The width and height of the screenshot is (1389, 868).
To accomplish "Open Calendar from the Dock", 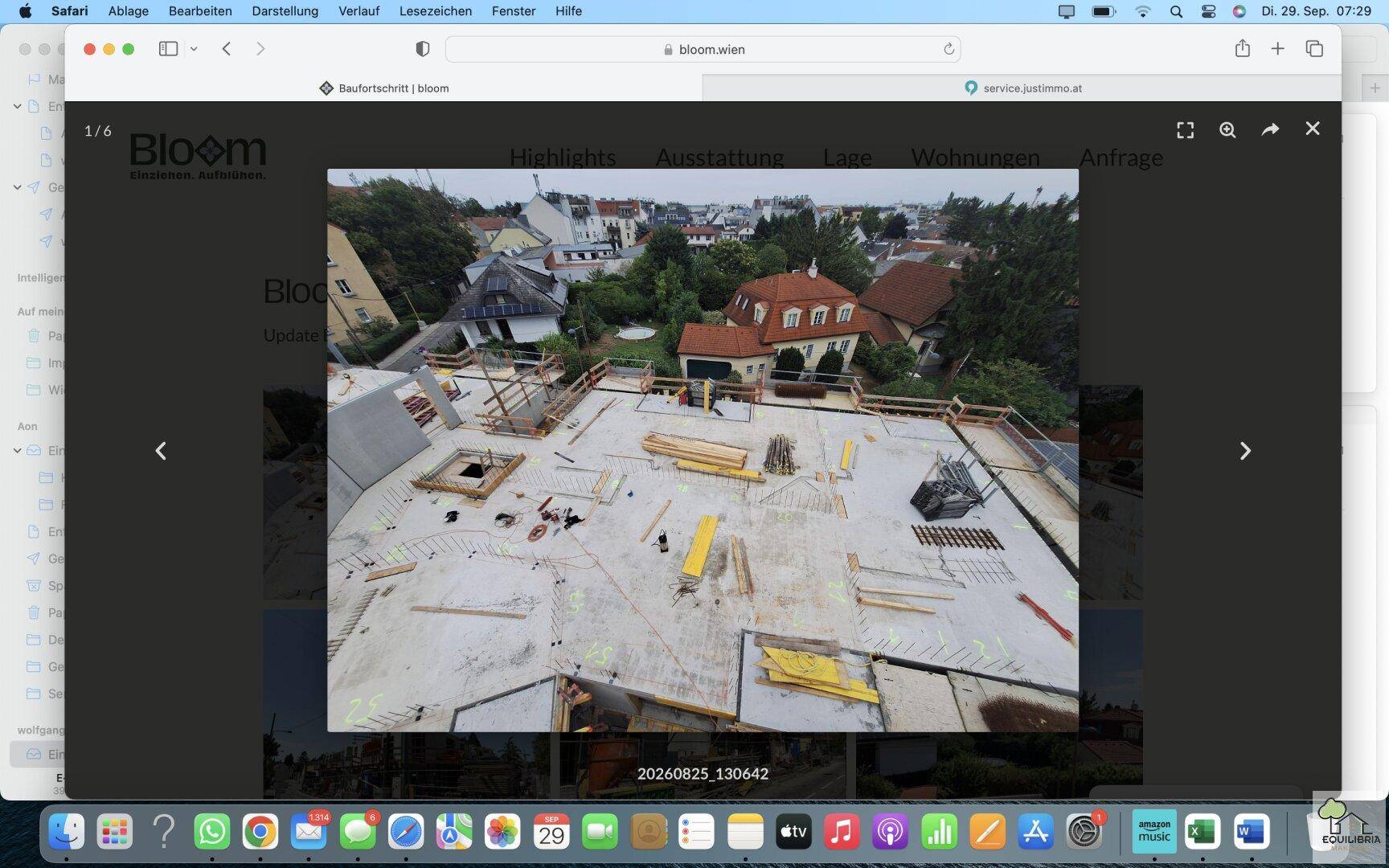I will (x=551, y=832).
